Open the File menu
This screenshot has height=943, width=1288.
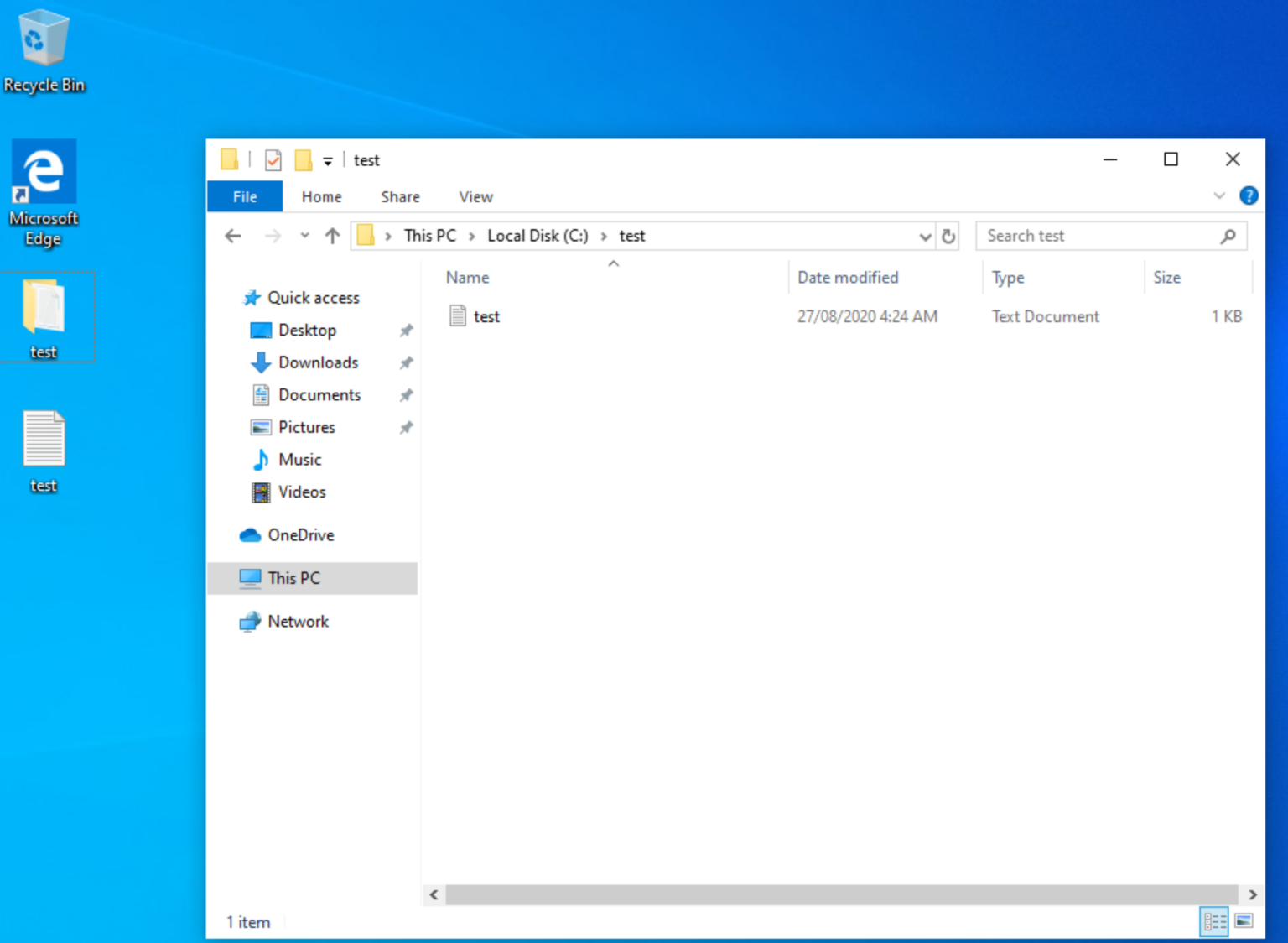(x=244, y=196)
